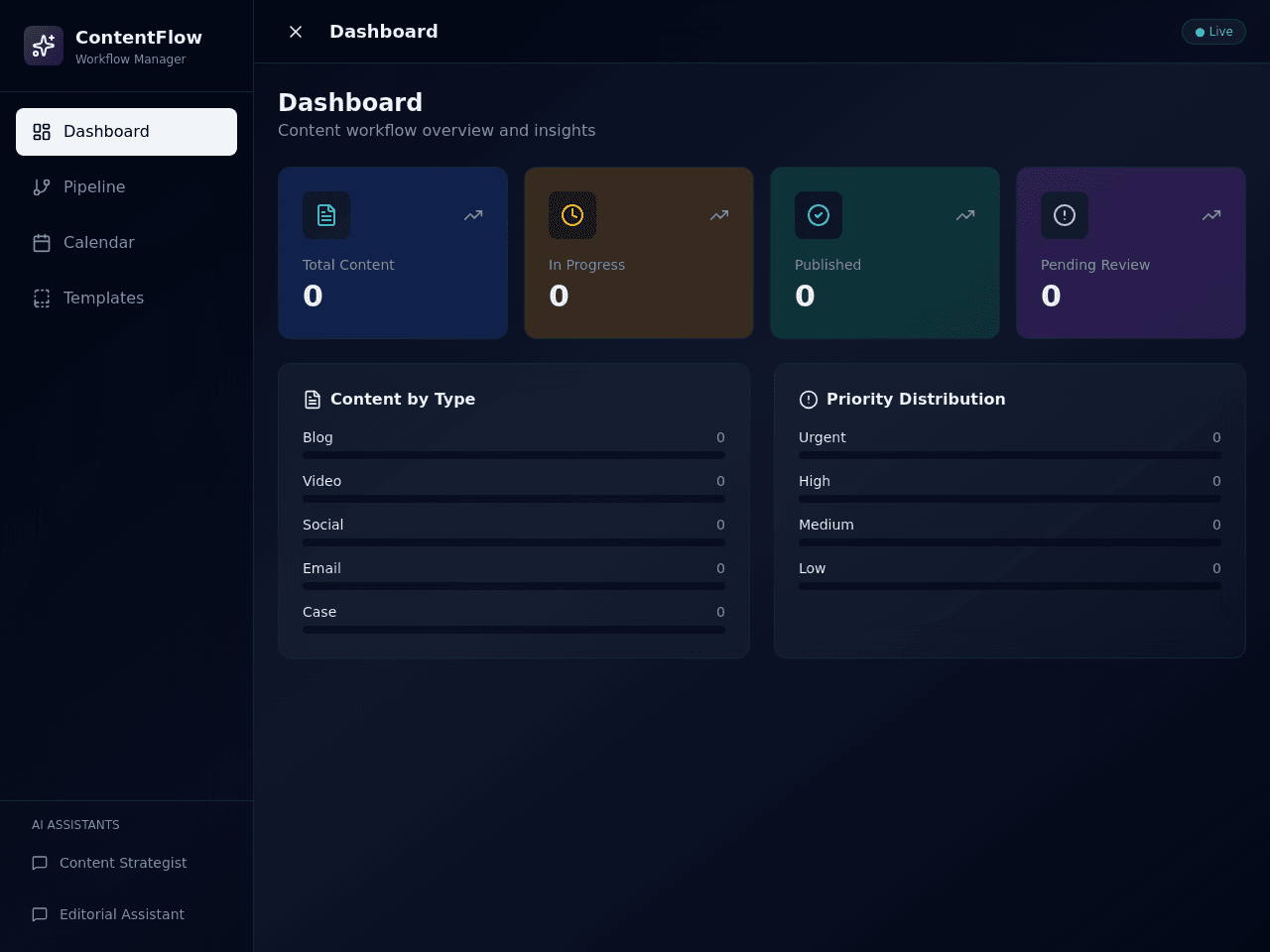Open the Dashboard nav item
The image size is (1270, 952).
click(126, 132)
